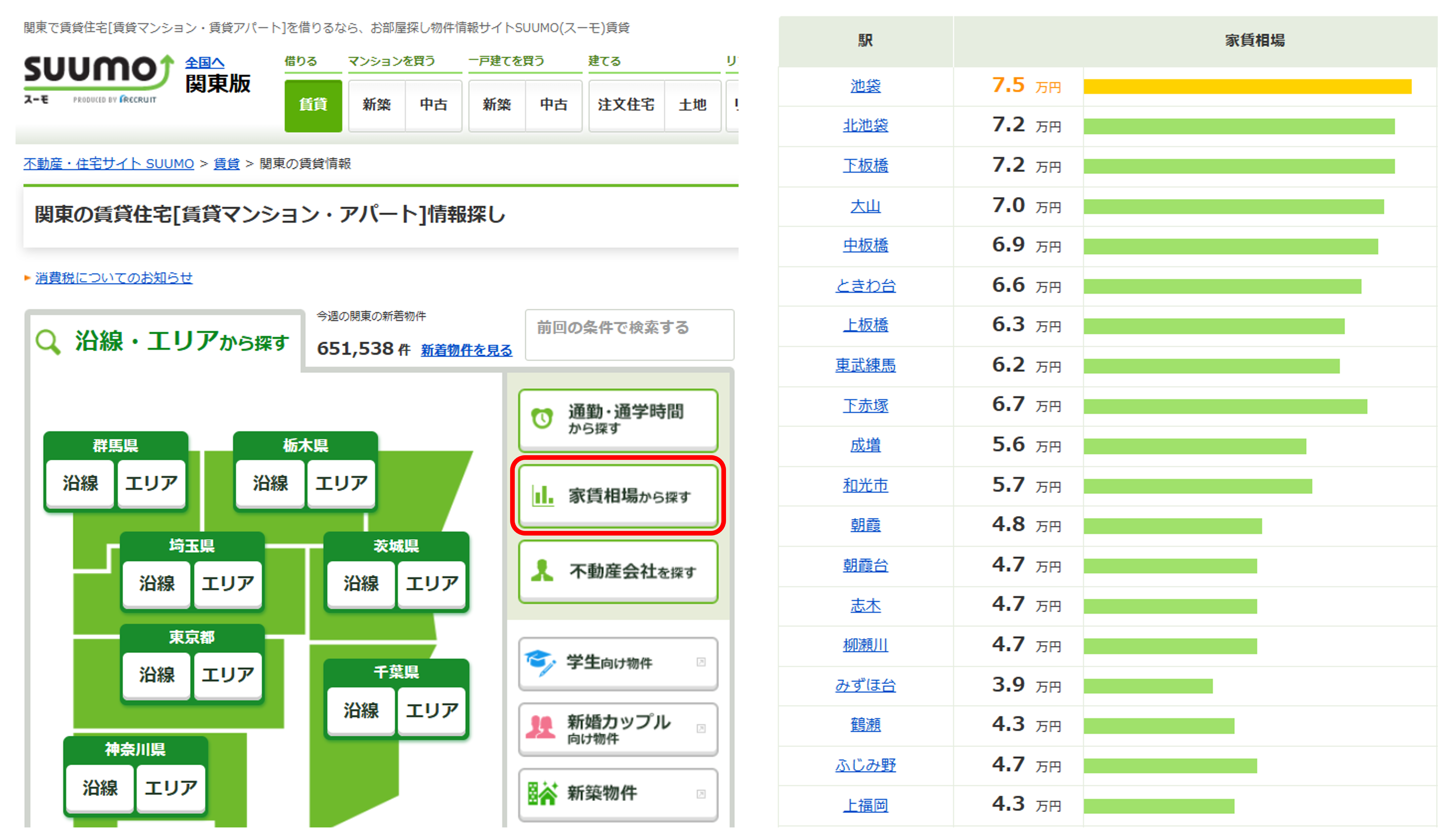Click 沿線 under 千葉県
Viewport: 1454px width, 840px height.
pos(361,711)
